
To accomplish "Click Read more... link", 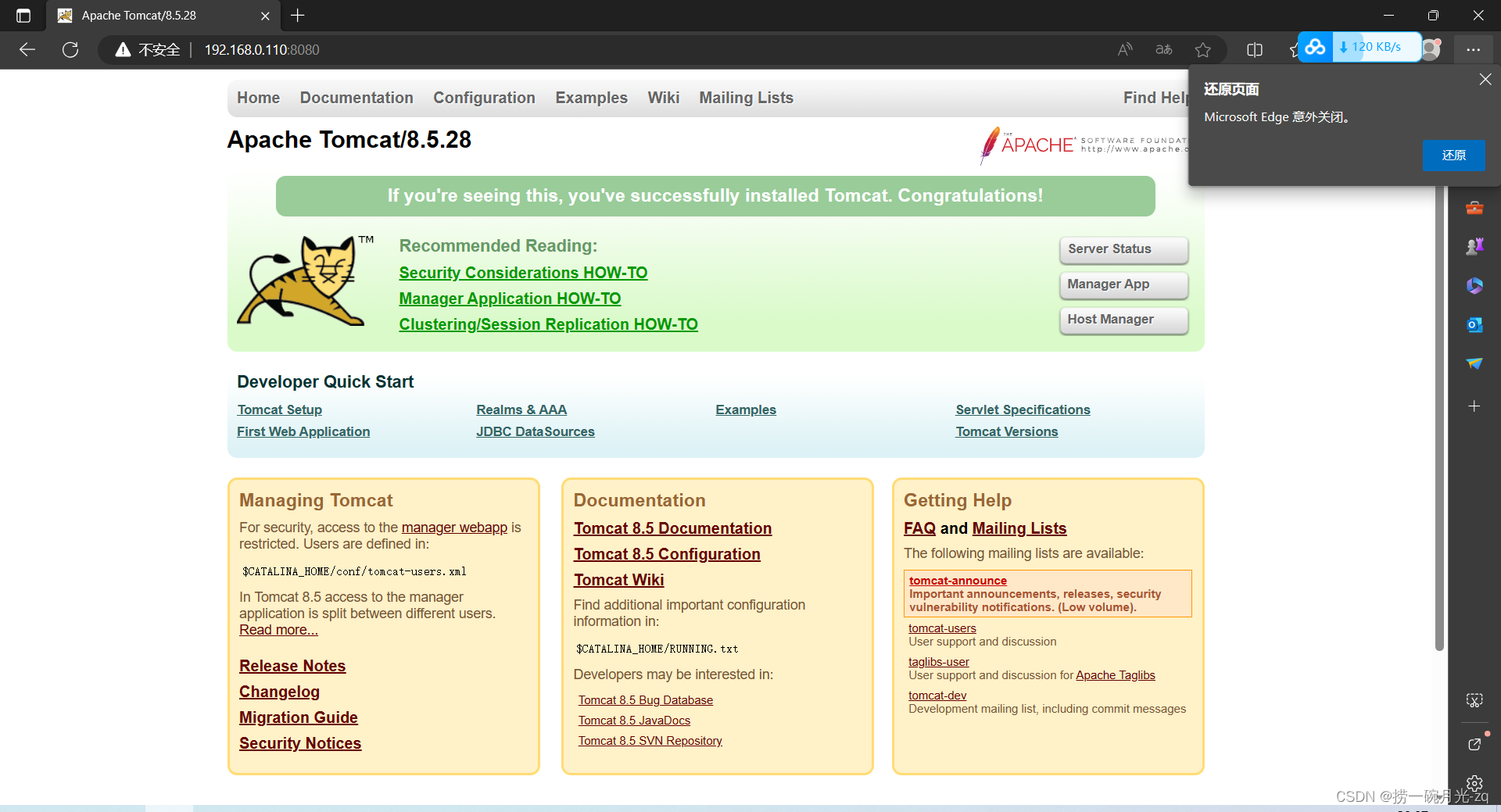I will pos(278,630).
